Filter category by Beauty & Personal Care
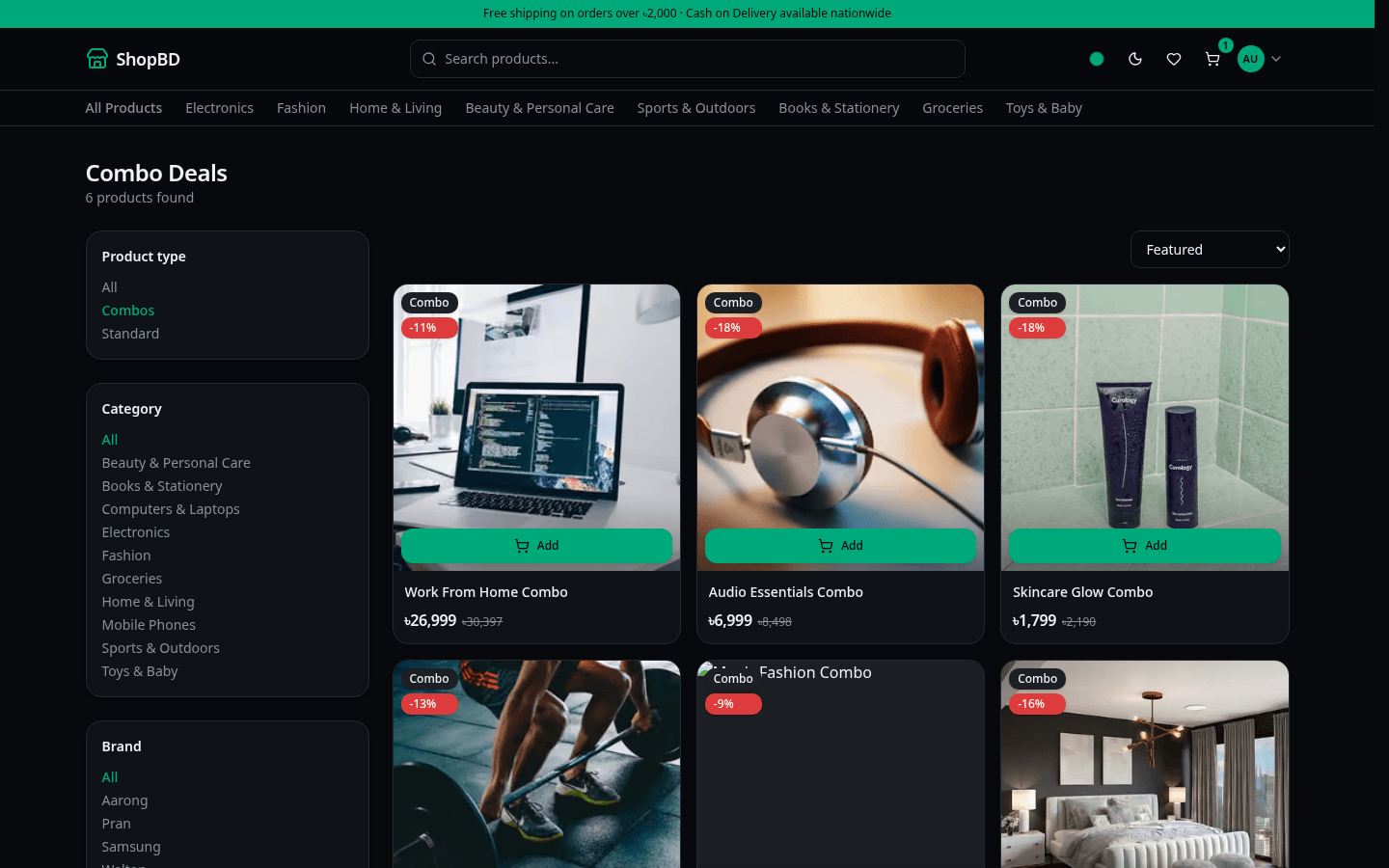Image resolution: width=1389 pixels, height=868 pixels. (177, 463)
